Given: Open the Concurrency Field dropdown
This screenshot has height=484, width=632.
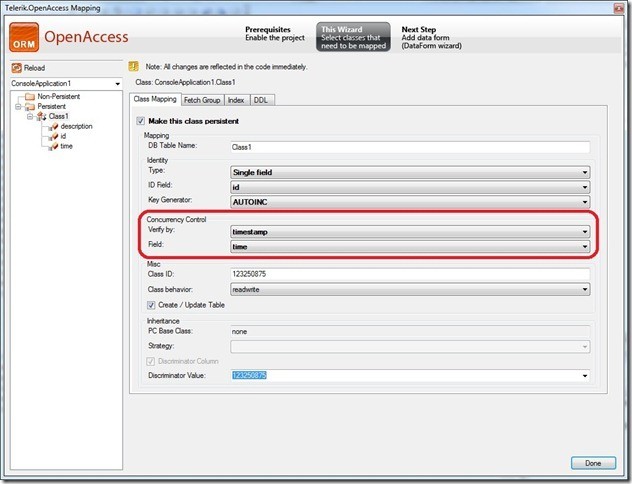Looking at the screenshot, I should pyautogui.click(x=410, y=247).
